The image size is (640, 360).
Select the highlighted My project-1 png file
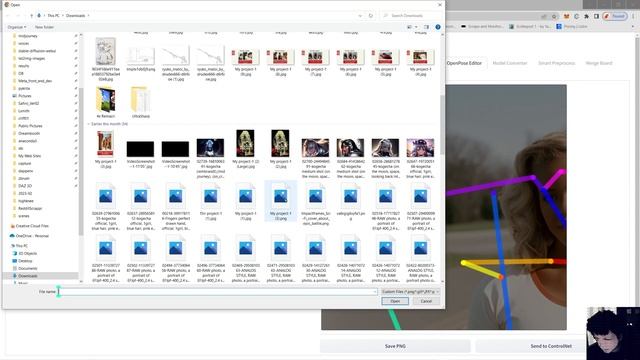click(280, 201)
